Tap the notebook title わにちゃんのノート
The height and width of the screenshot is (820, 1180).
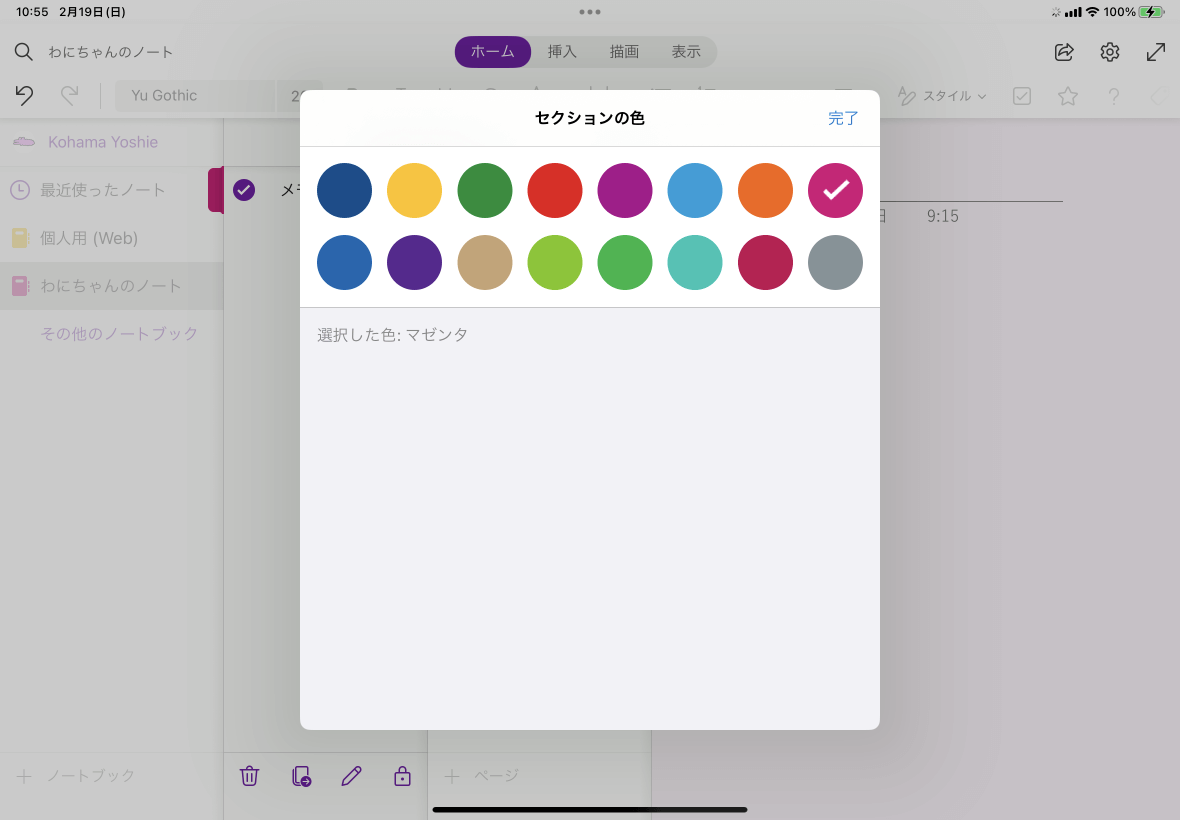[111, 52]
